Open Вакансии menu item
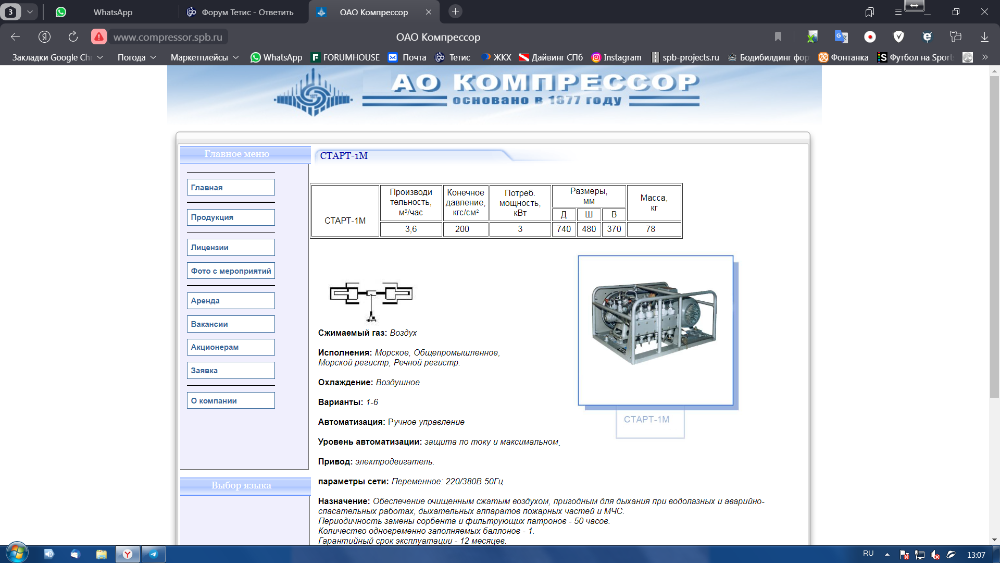The width and height of the screenshot is (1000, 563). click(231, 324)
